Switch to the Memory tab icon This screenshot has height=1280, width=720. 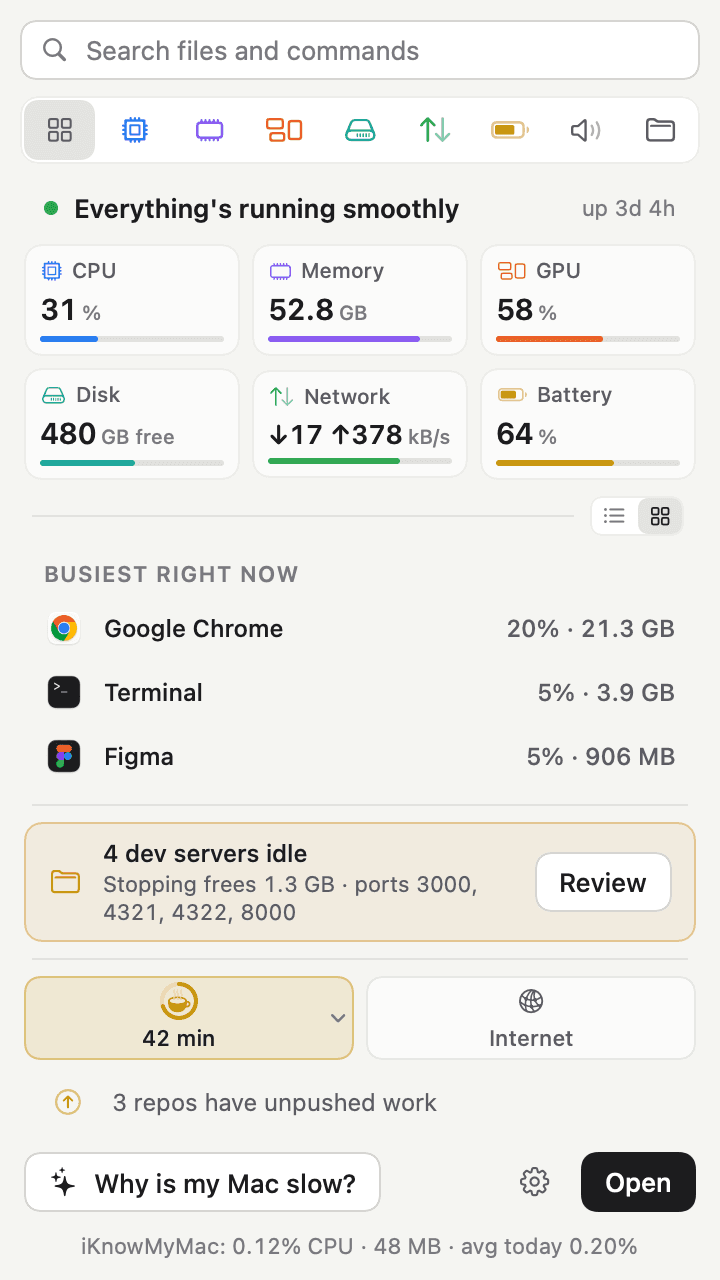tap(210, 130)
